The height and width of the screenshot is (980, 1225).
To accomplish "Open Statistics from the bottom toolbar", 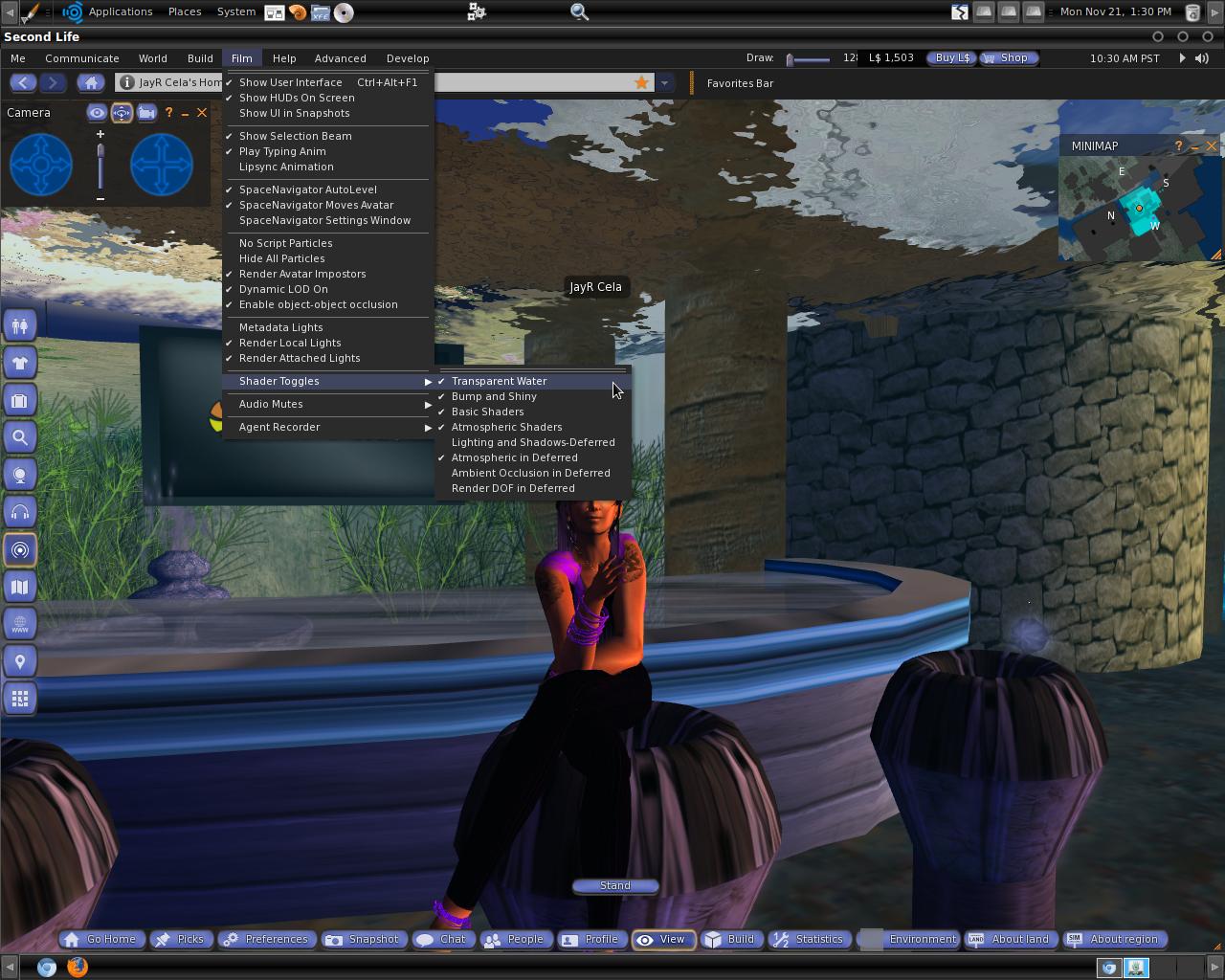I will pos(810,939).
